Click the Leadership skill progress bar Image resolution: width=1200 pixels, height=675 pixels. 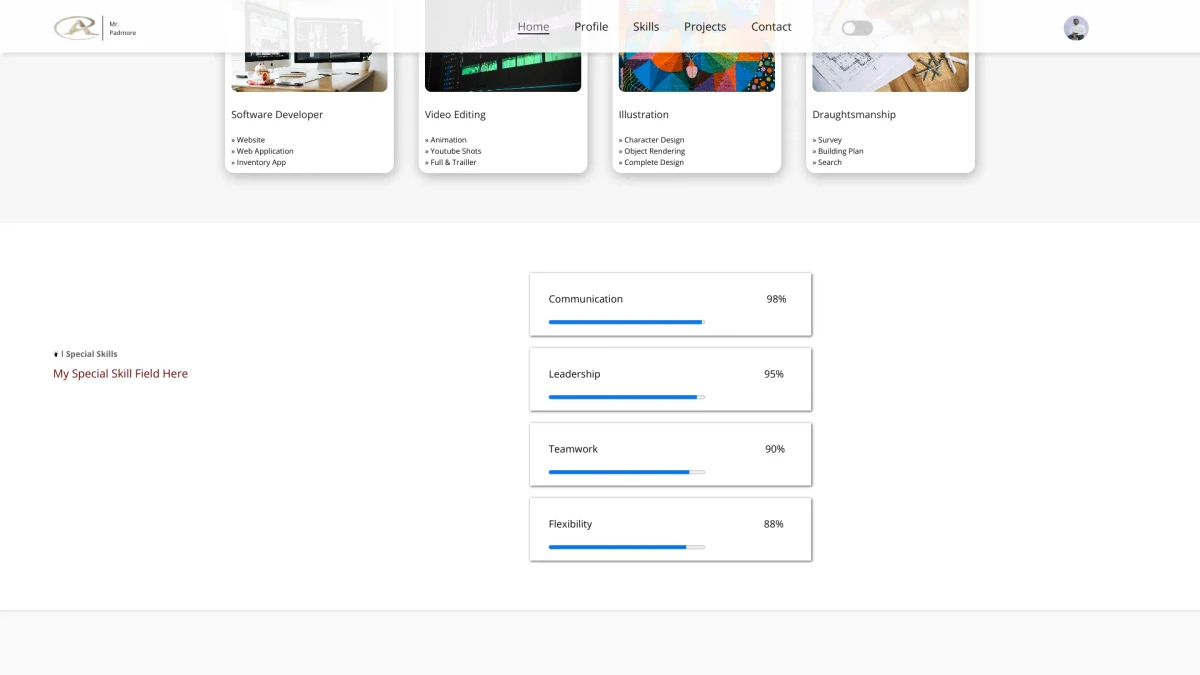[x=626, y=397]
